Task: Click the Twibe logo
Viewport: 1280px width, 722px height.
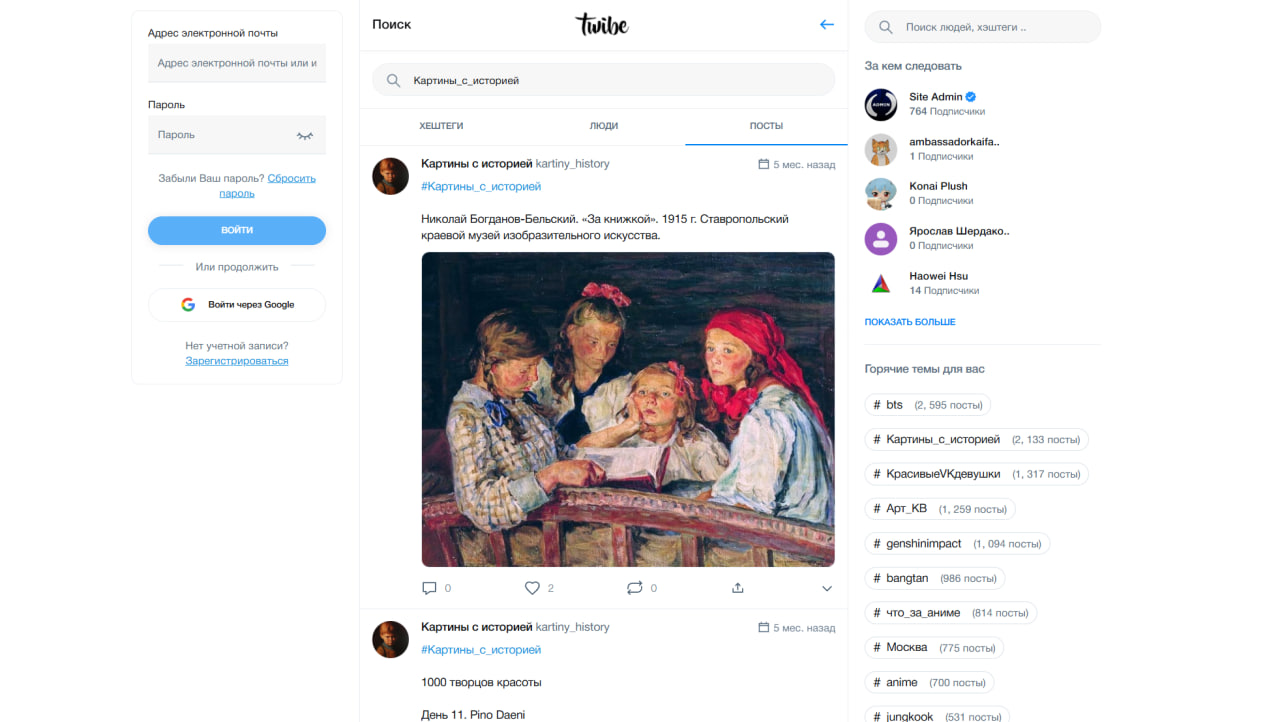Action: click(x=602, y=24)
